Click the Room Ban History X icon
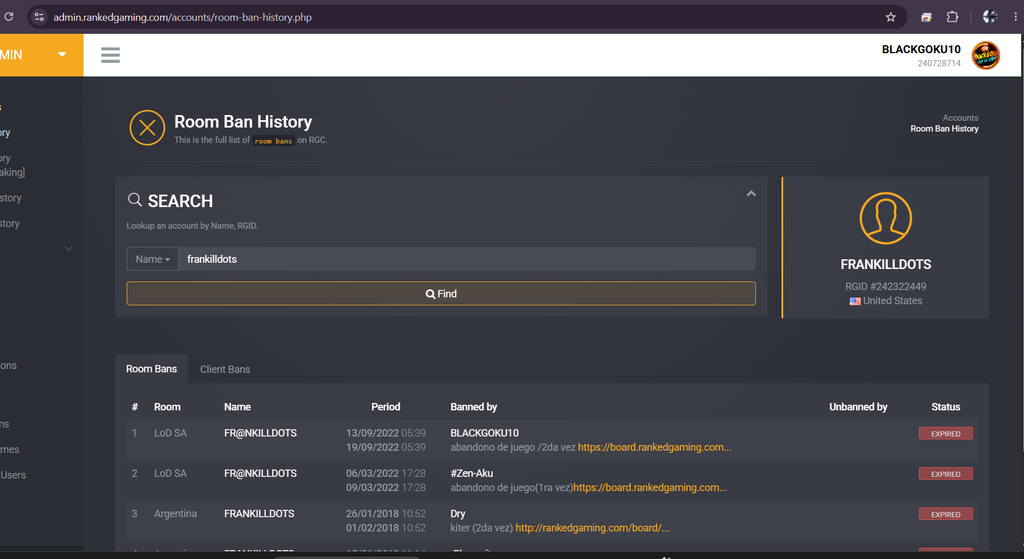 (147, 127)
